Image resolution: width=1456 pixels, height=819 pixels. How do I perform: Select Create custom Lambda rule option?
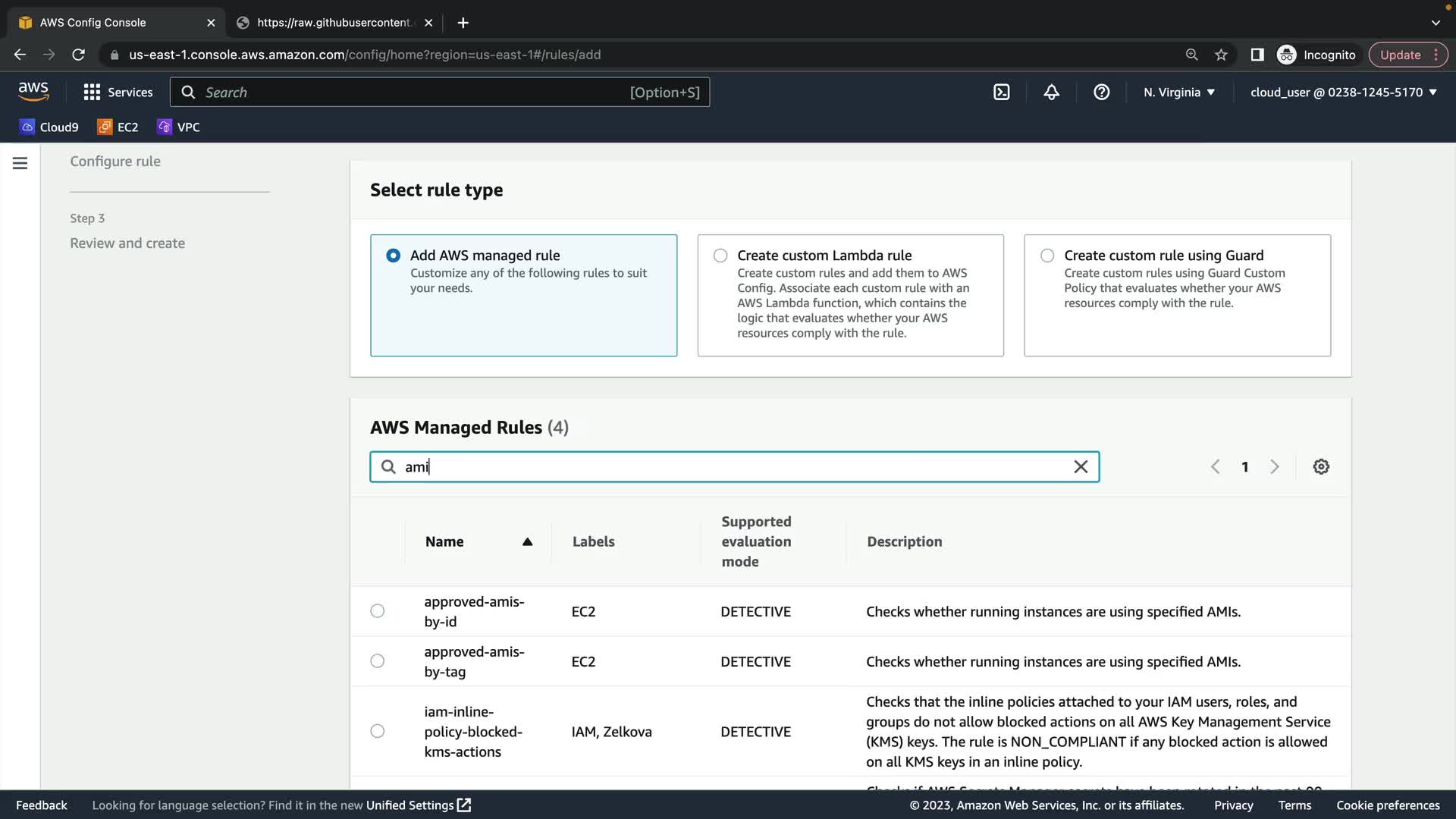click(x=720, y=256)
